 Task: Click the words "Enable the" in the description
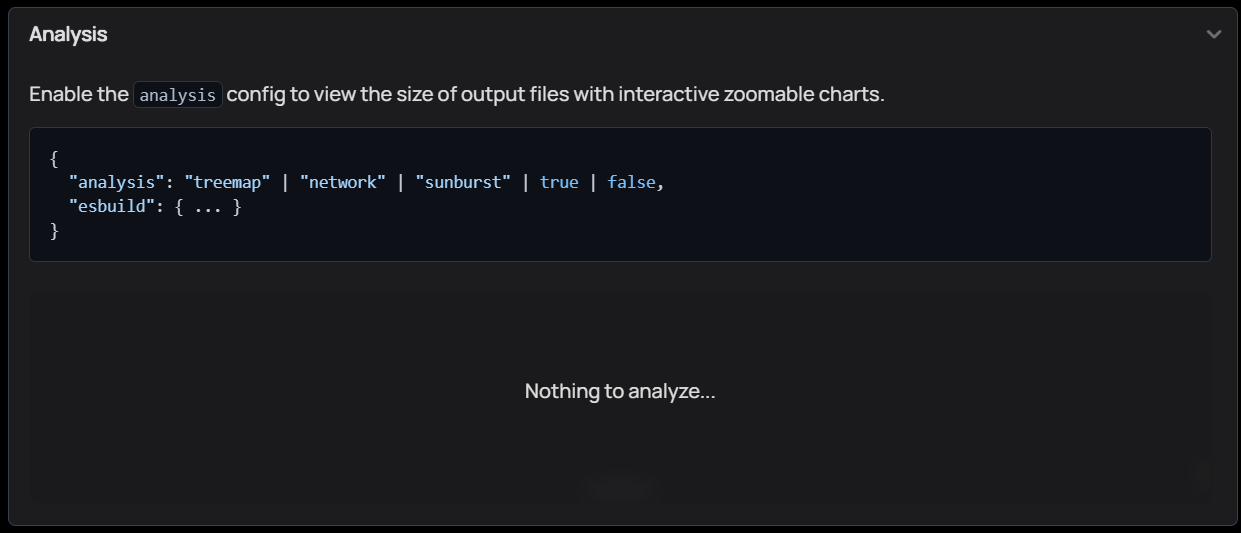pos(79,95)
